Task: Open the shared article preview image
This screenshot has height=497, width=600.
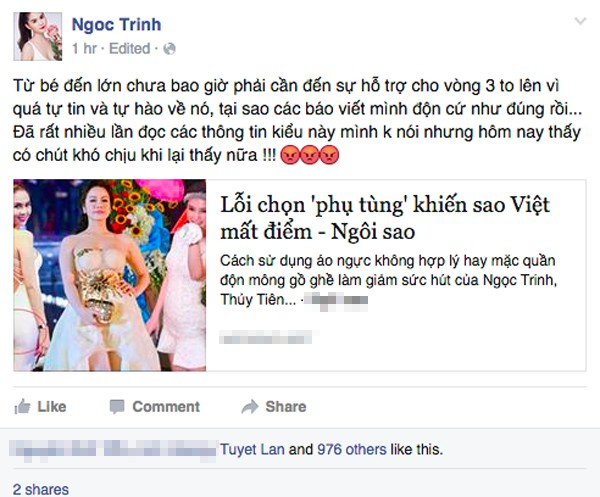Action: coord(110,275)
